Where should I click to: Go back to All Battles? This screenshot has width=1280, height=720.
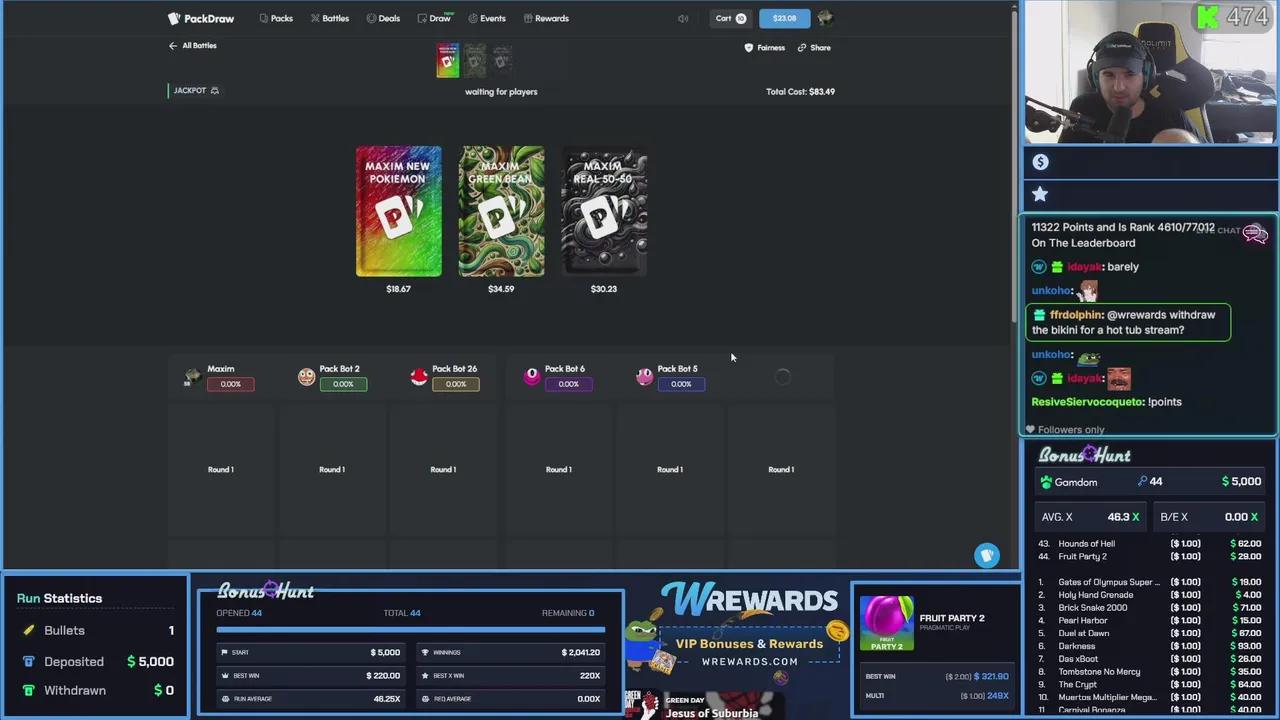pos(192,45)
